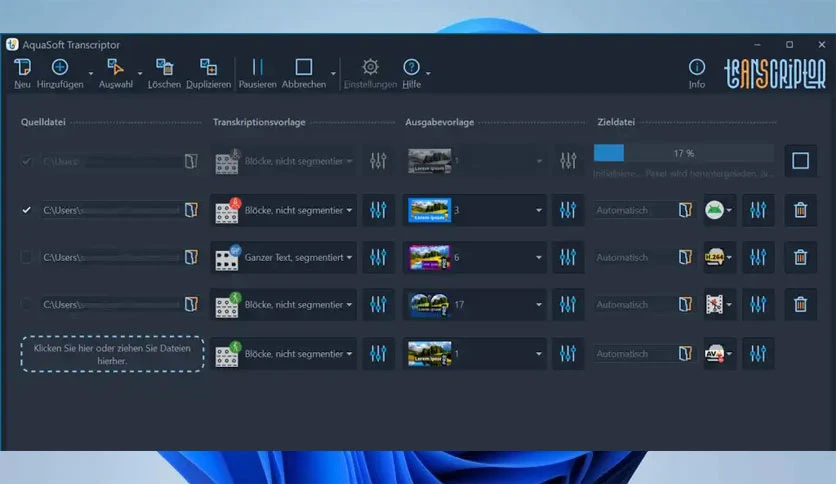Adjust output template 3 settings sliders
The height and width of the screenshot is (484, 836).
[x=568, y=210]
